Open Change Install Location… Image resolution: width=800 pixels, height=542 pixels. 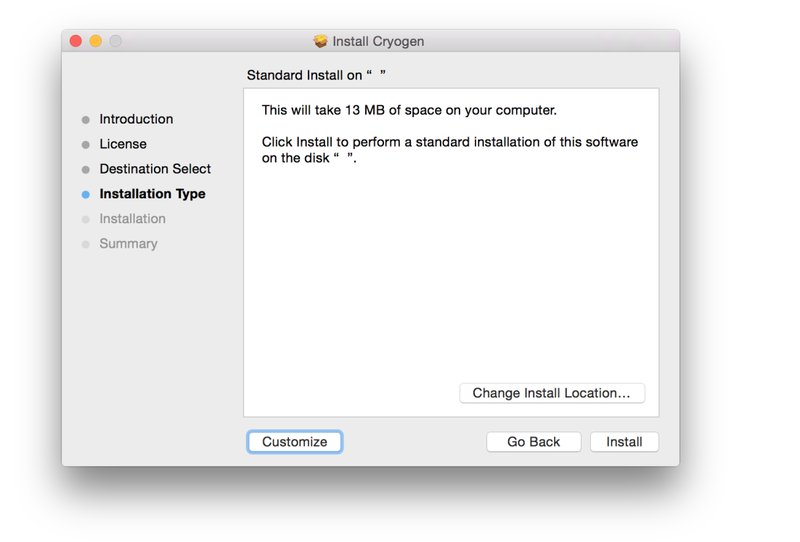(x=551, y=393)
